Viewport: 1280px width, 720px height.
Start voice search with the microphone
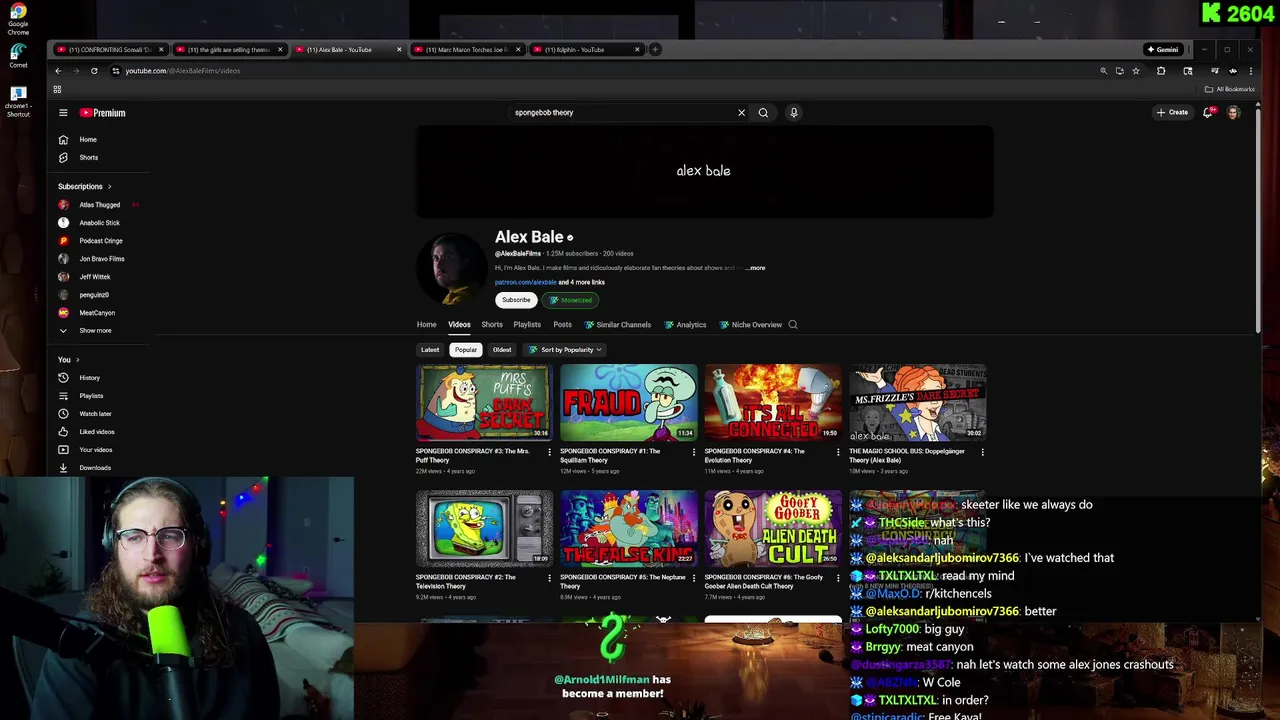(794, 113)
